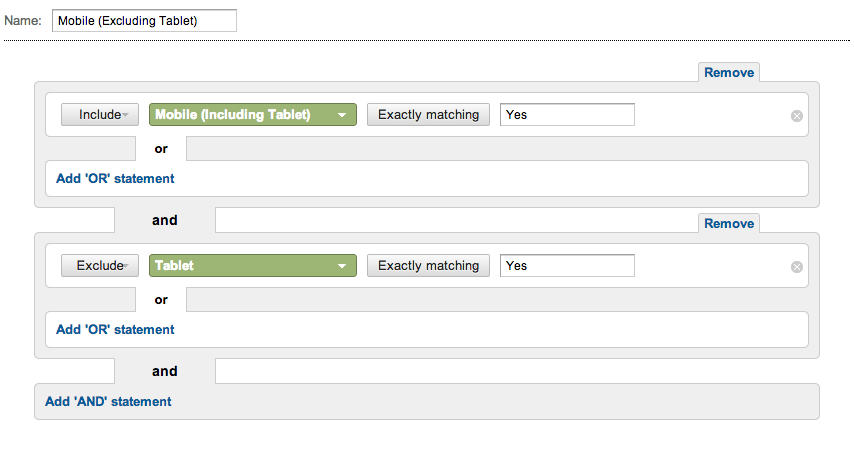The height and width of the screenshot is (457, 854).
Task: Open the Exclude dropdown in second condition
Action: click(100, 265)
